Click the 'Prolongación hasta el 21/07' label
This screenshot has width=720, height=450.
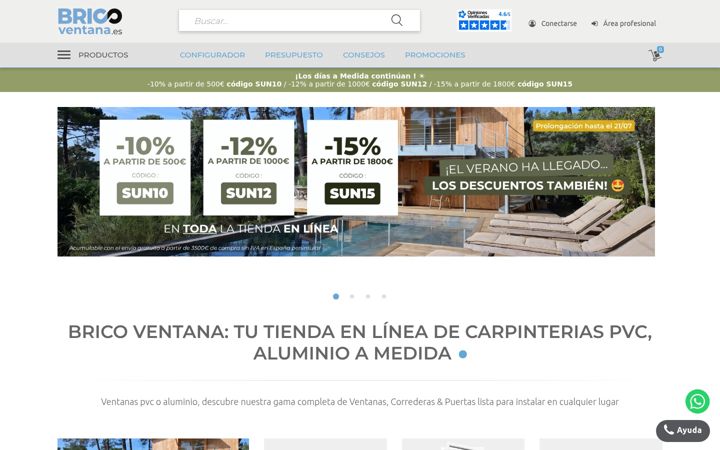[584, 126]
